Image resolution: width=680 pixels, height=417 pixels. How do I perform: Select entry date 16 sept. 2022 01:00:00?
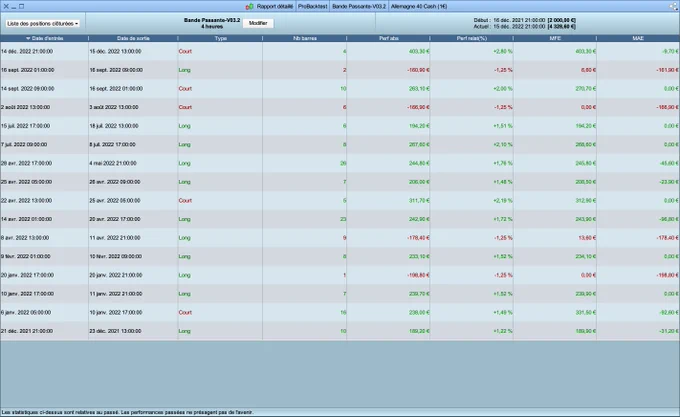[27, 70]
